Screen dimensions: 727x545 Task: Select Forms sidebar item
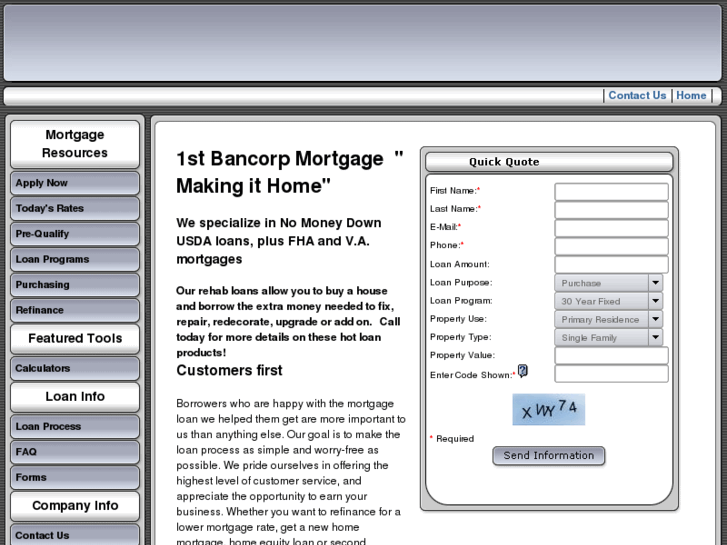pyautogui.click(x=75, y=478)
